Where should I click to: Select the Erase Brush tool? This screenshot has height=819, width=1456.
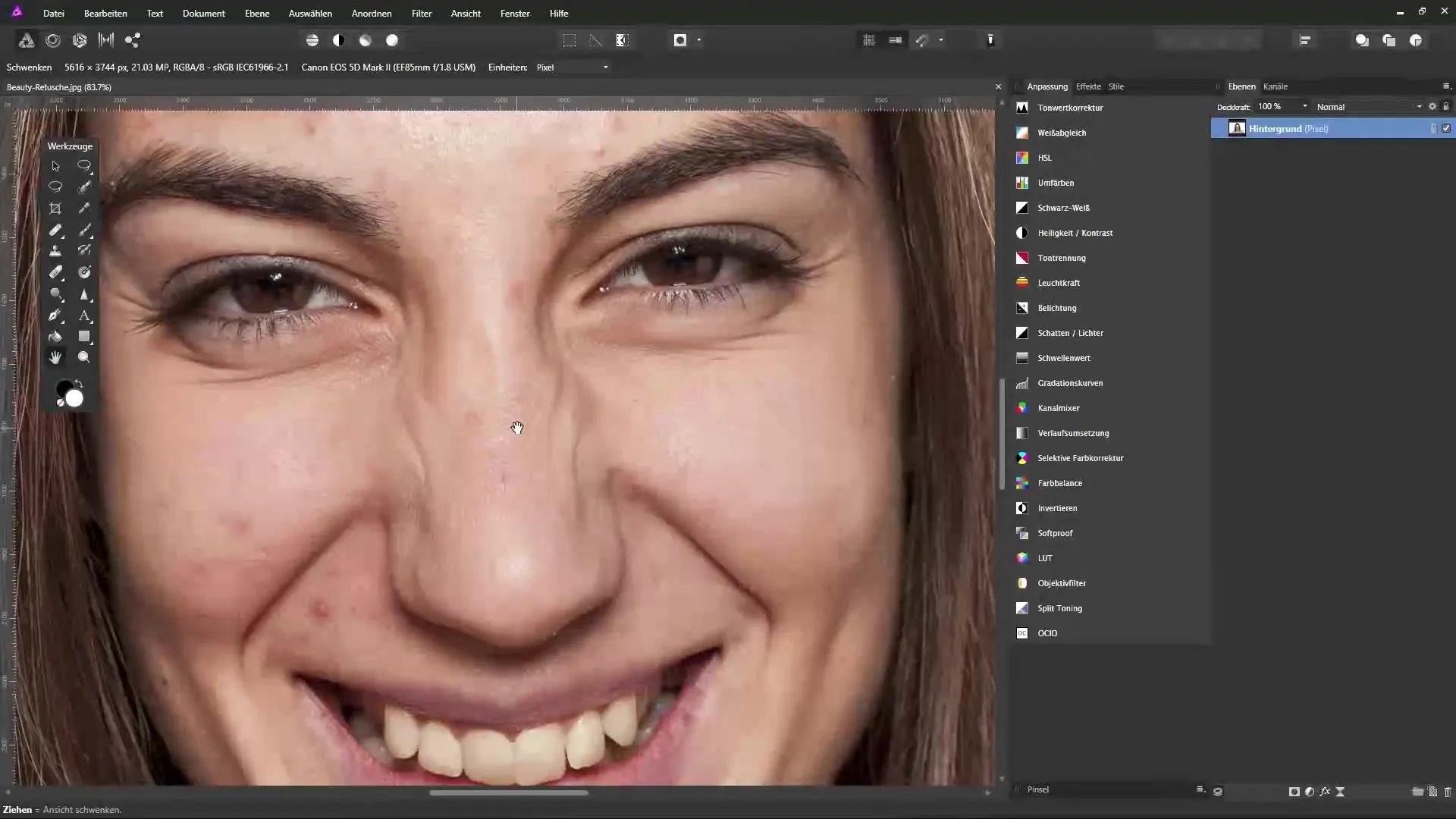tap(55, 272)
